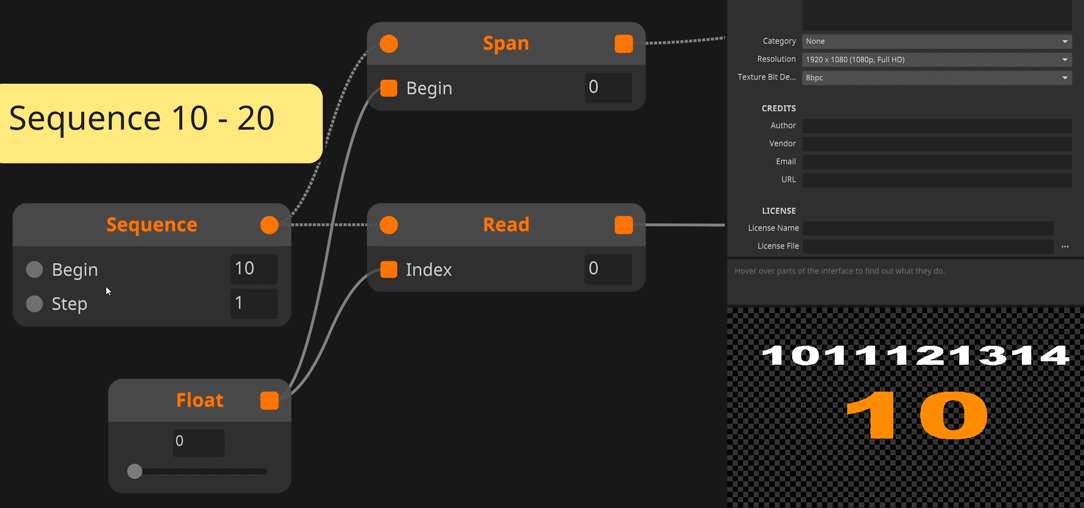Click the License Name input field
The height and width of the screenshot is (508, 1084).
tap(928, 228)
